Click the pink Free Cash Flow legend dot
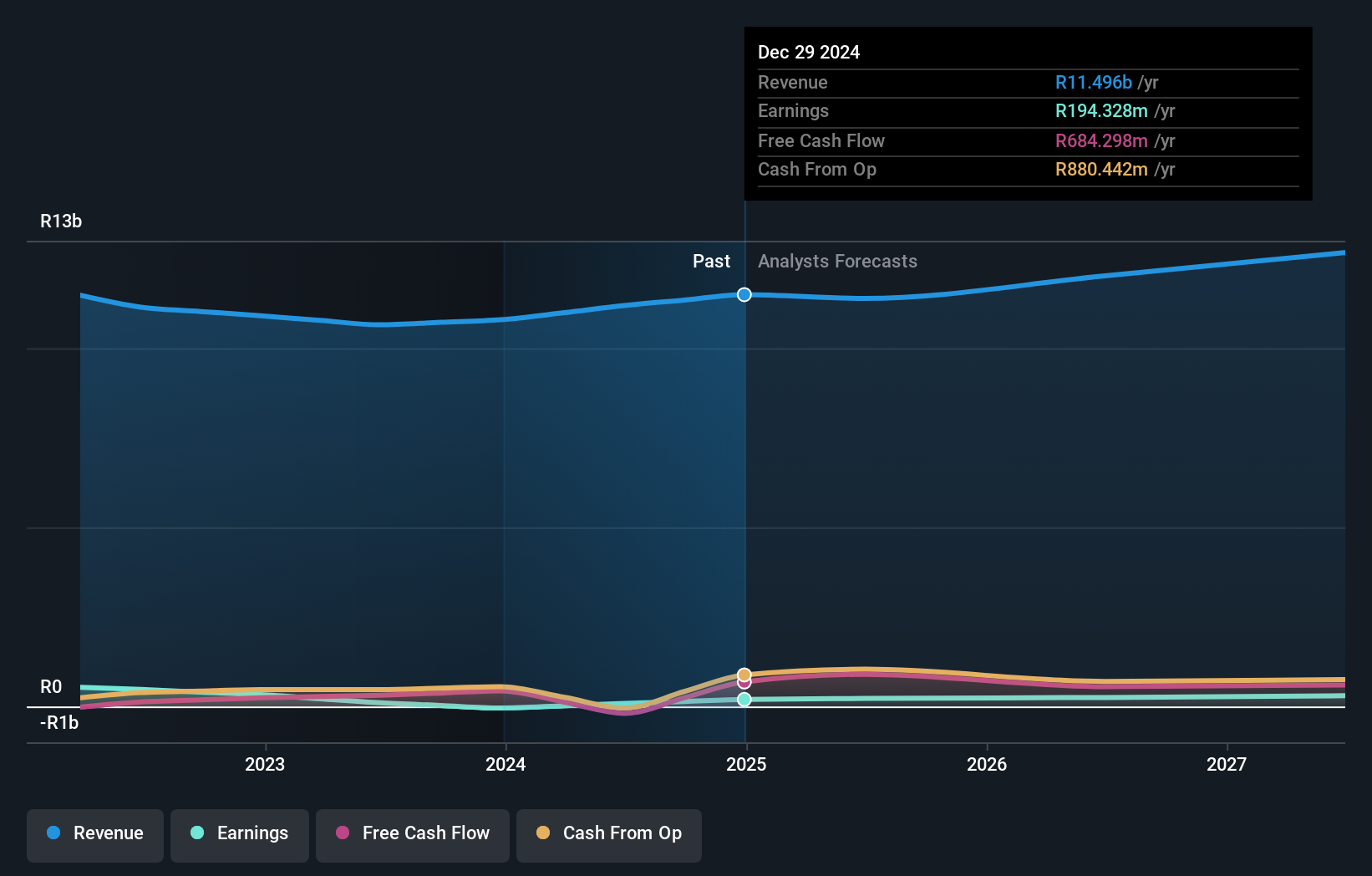This screenshot has width=1372, height=876. tap(341, 833)
